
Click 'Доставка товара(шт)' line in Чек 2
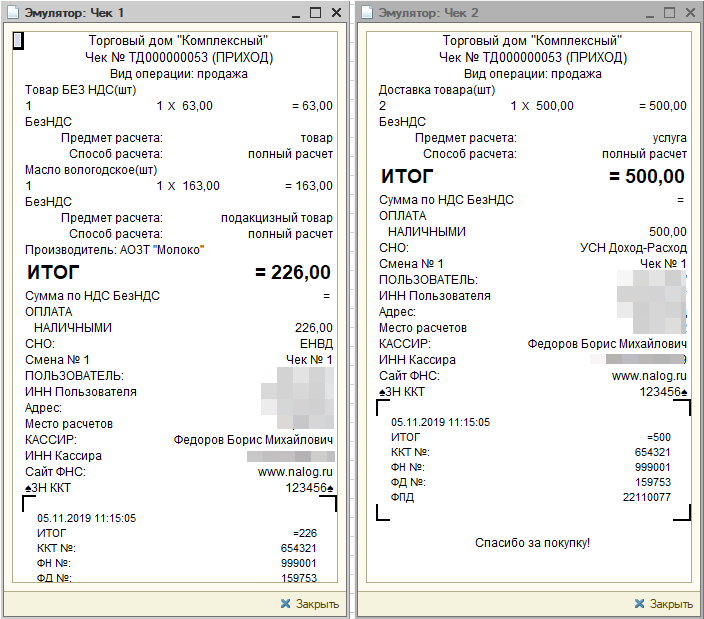click(x=437, y=90)
